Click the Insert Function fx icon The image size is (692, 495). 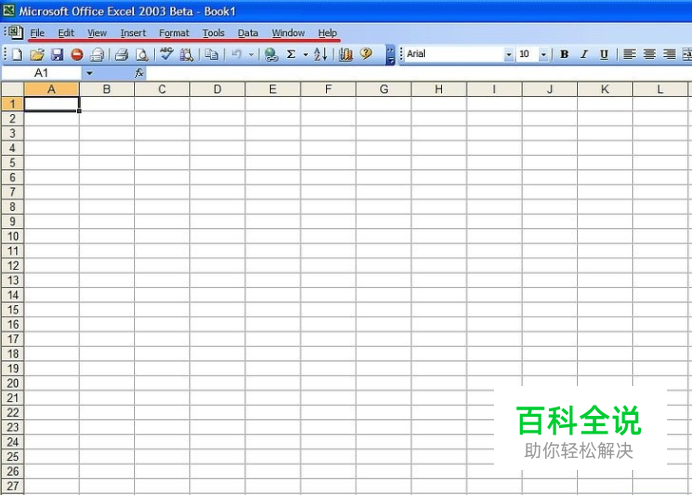(139, 73)
